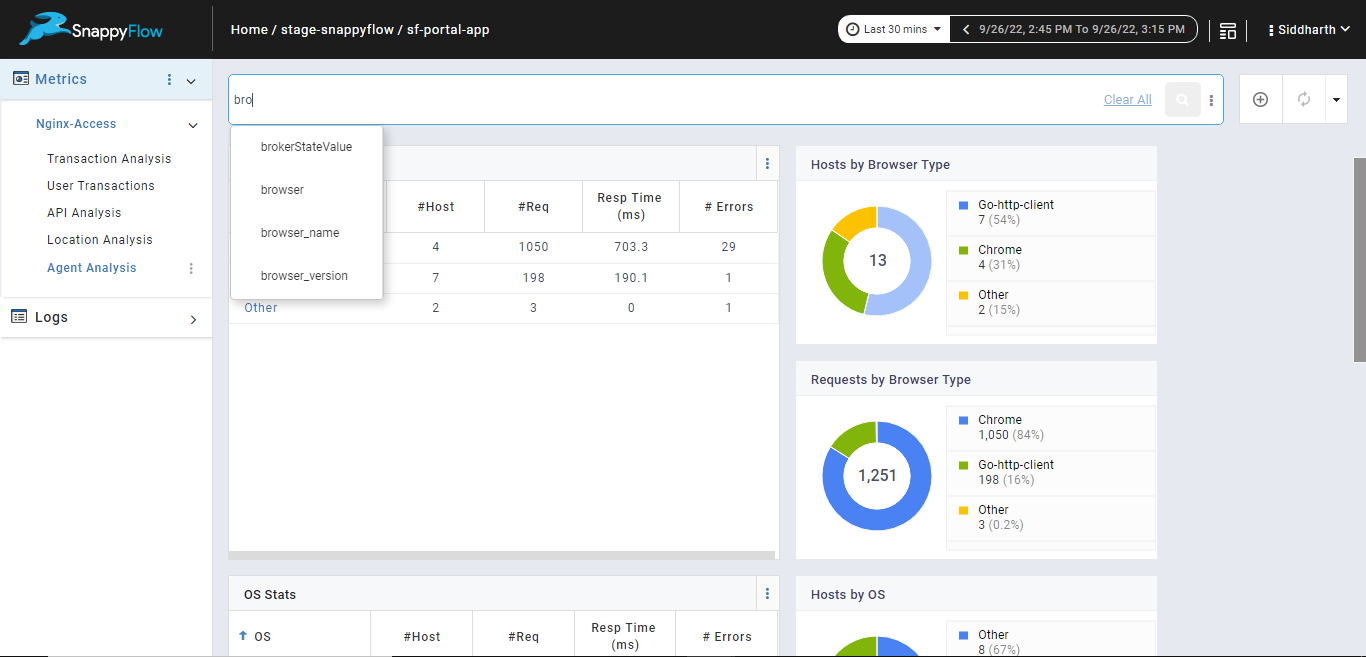
Task: Click the SnappyFlow logo
Action: (91, 30)
